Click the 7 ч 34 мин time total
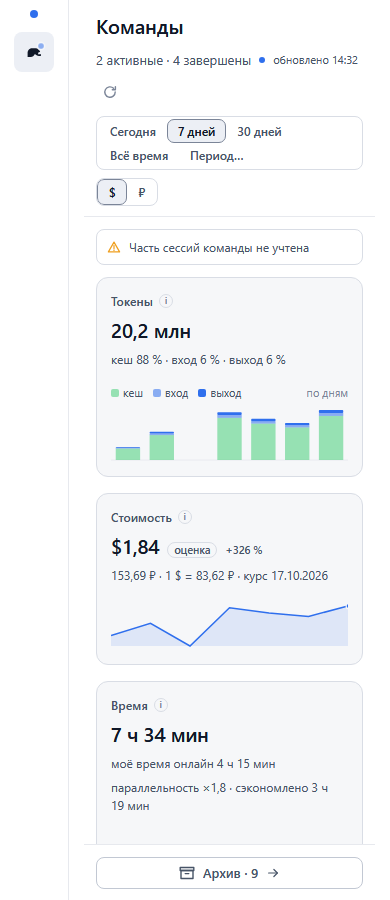This screenshot has width=390, height=900. click(x=160, y=735)
